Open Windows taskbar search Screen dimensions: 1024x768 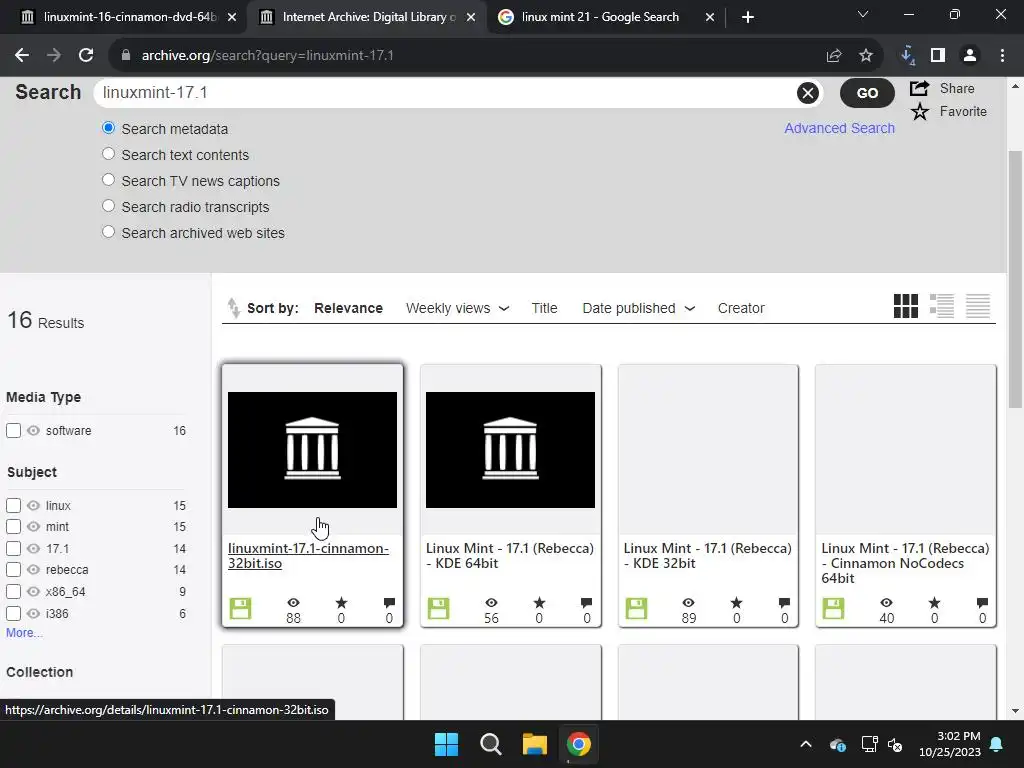point(490,744)
